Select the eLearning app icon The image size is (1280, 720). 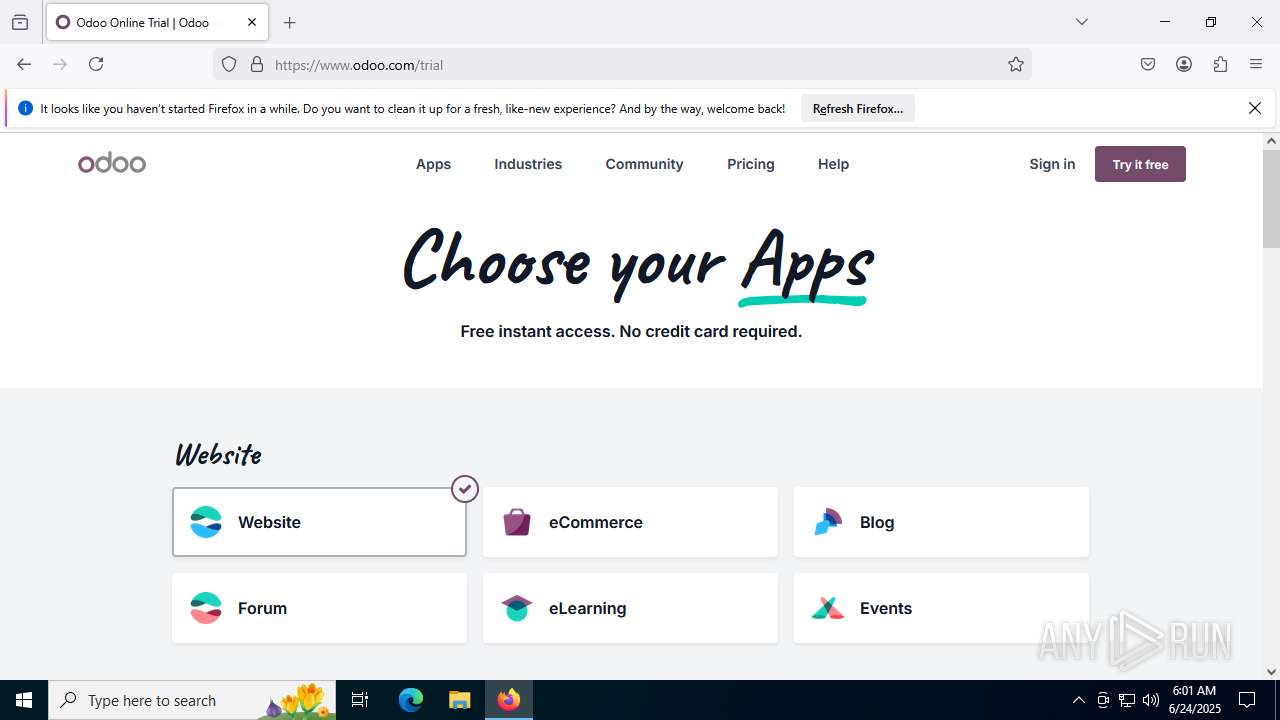coord(517,608)
